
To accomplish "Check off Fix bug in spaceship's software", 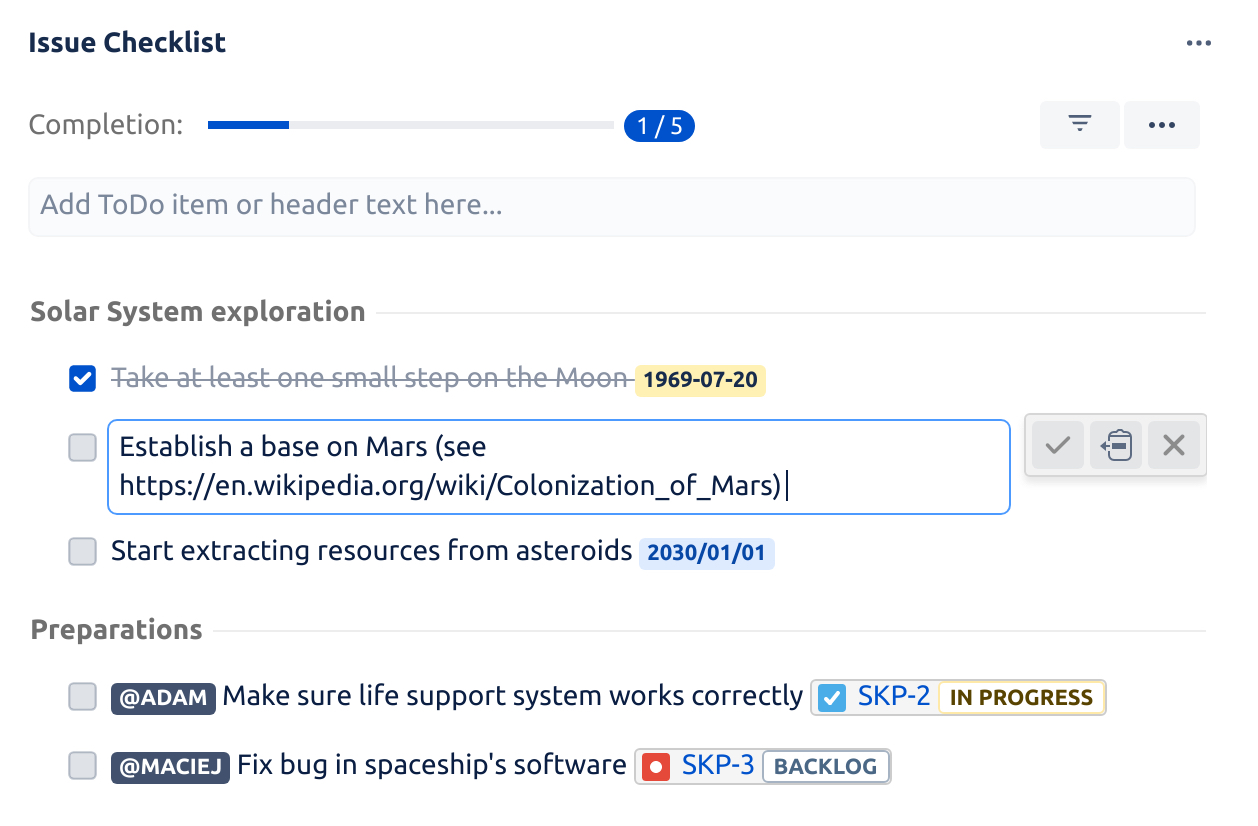I will (x=82, y=766).
